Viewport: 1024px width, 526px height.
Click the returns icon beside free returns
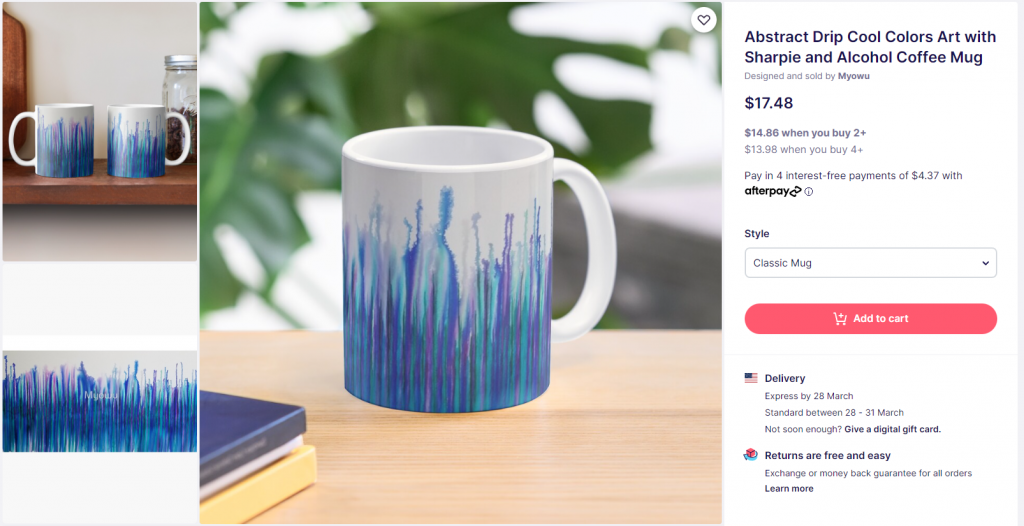tap(751, 455)
